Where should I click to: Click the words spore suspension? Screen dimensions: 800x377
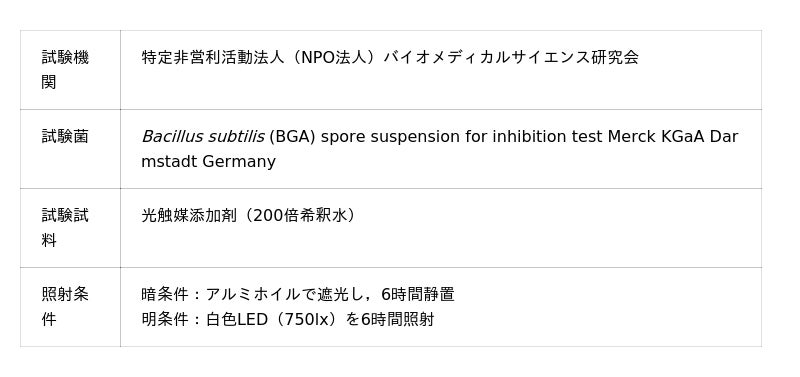click(390, 137)
